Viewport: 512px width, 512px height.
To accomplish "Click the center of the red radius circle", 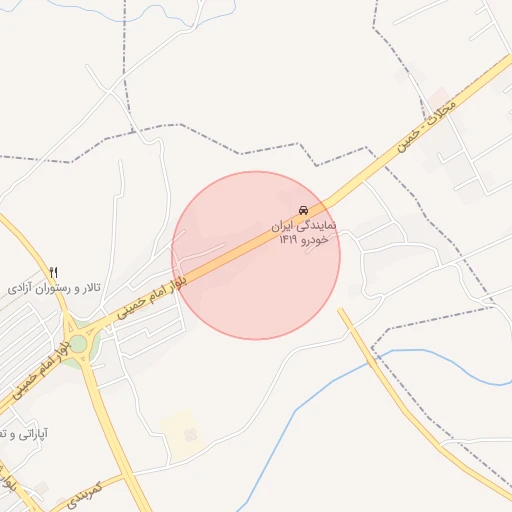I will pos(256,256).
